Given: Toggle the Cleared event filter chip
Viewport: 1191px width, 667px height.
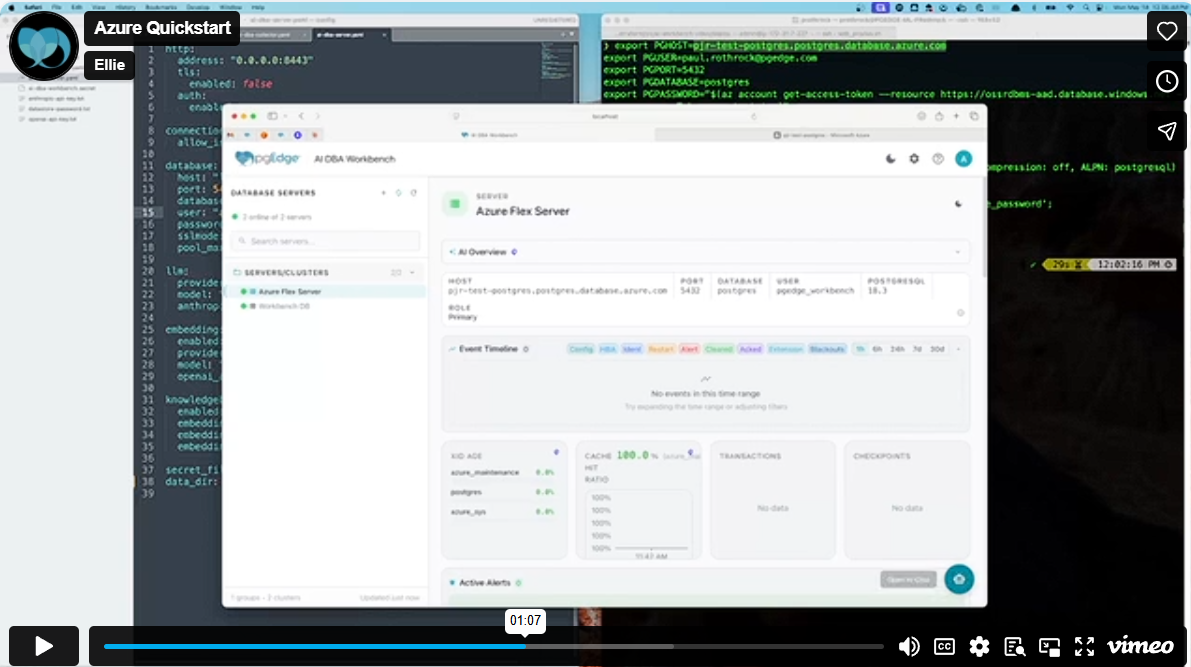Looking at the screenshot, I should pos(719,349).
